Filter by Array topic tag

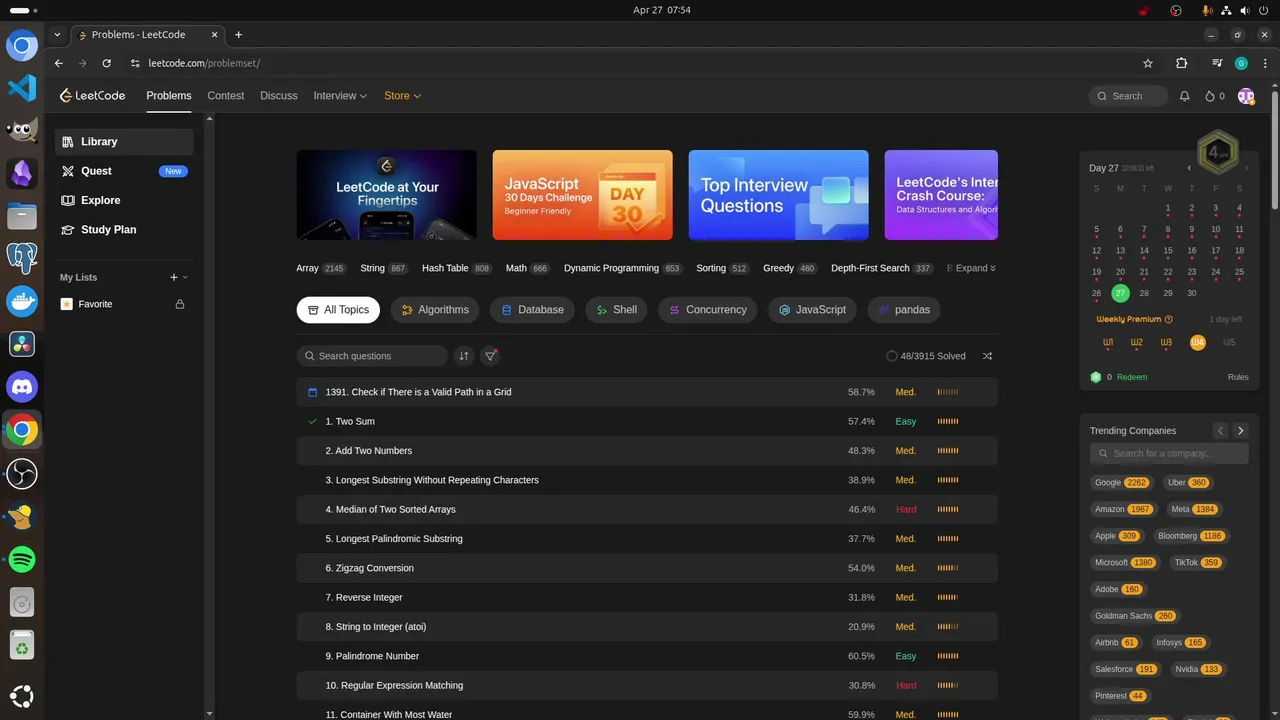[x=320, y=268]
